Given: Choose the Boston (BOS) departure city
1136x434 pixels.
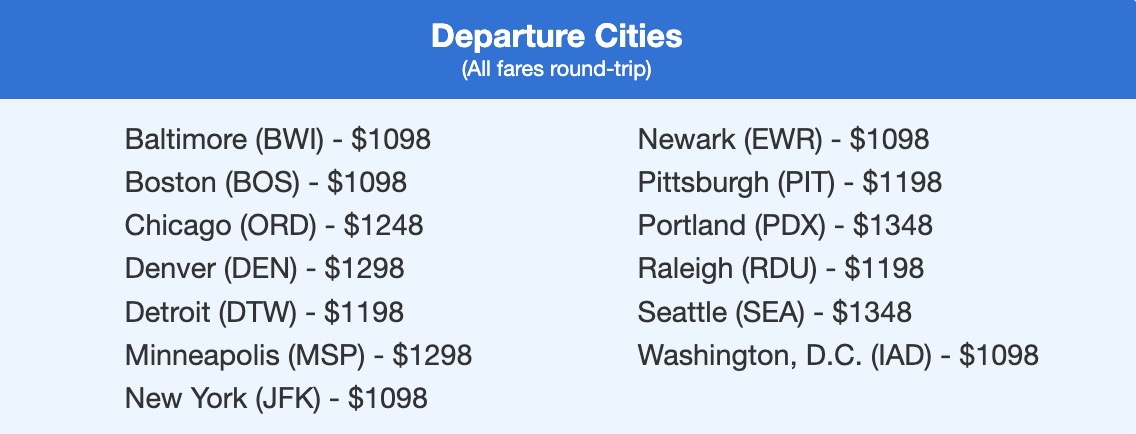Looking at the screenshot, I should point(265,182).
